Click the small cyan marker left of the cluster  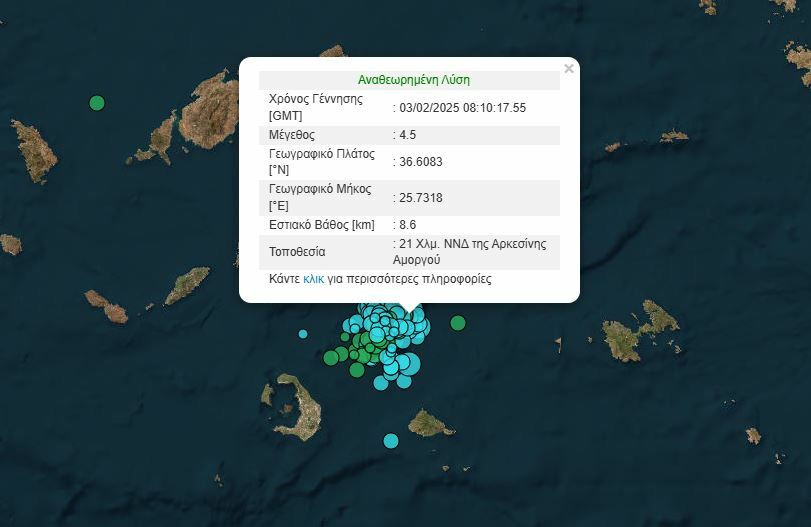tap(303, 334)
